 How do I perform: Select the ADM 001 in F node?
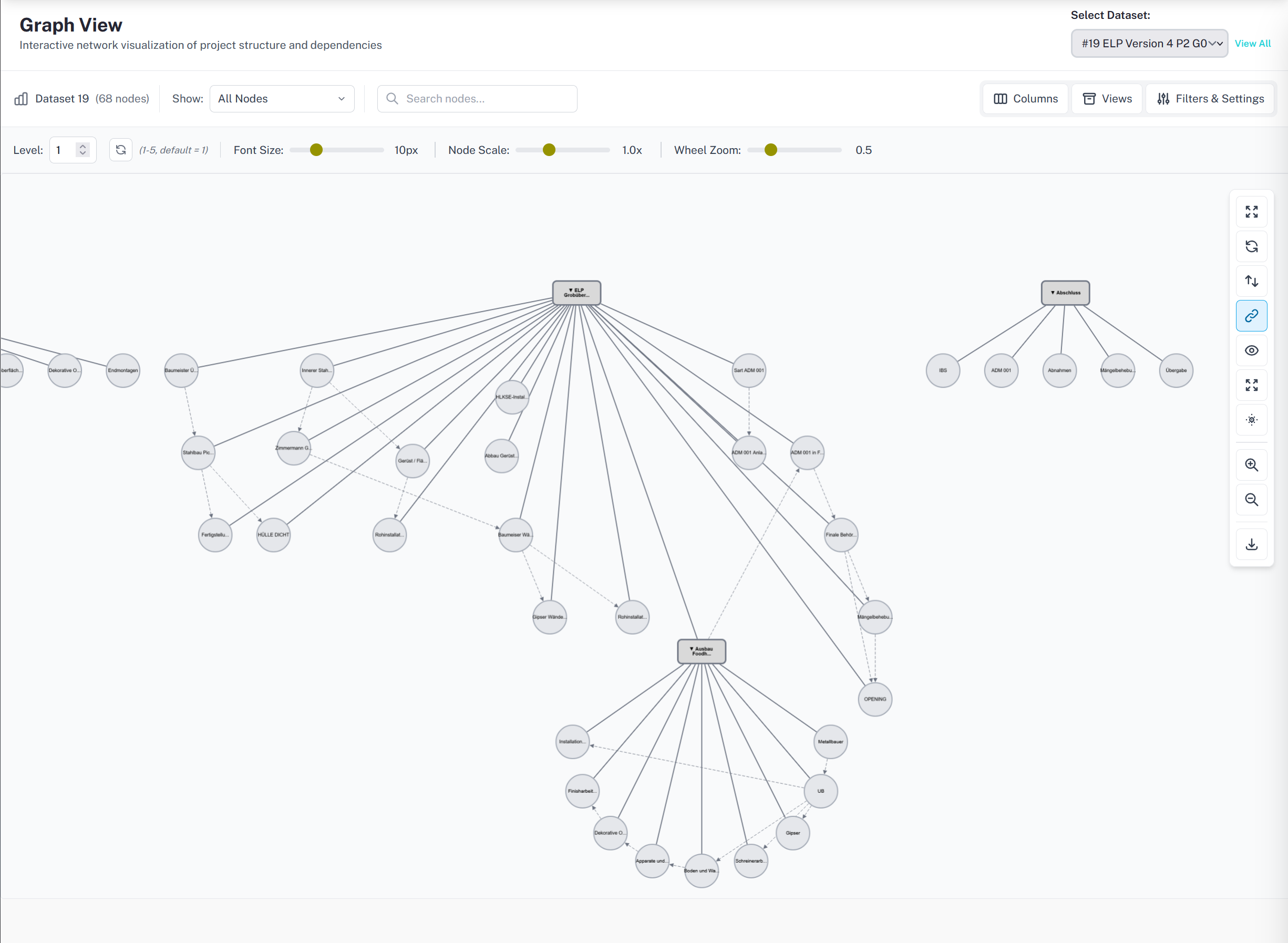pyautogui.click(x=807, y=453)
